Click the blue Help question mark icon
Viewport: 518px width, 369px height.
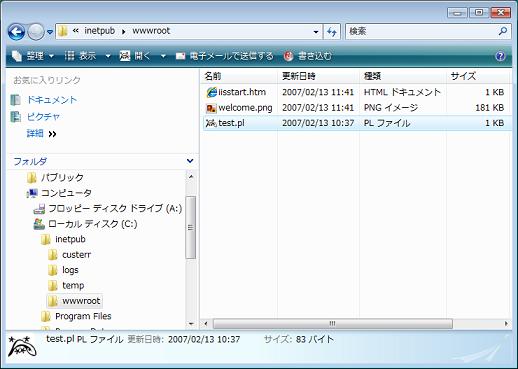tap(500, 56)
